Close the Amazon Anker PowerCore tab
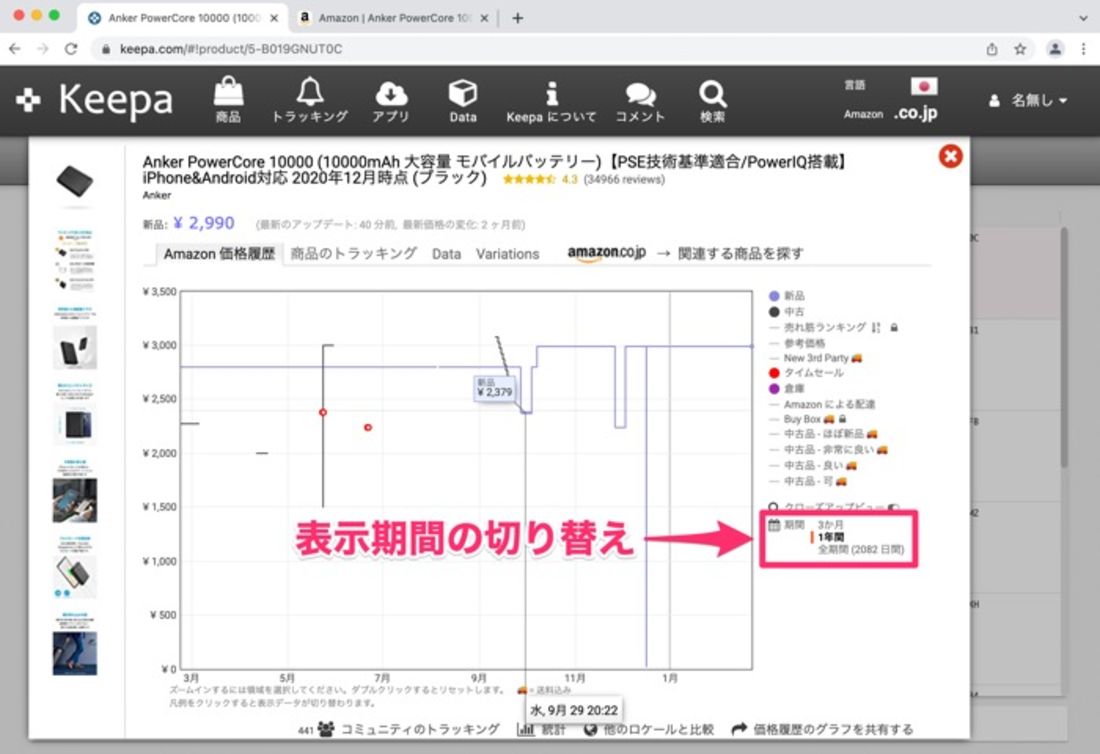 (484, 18)
